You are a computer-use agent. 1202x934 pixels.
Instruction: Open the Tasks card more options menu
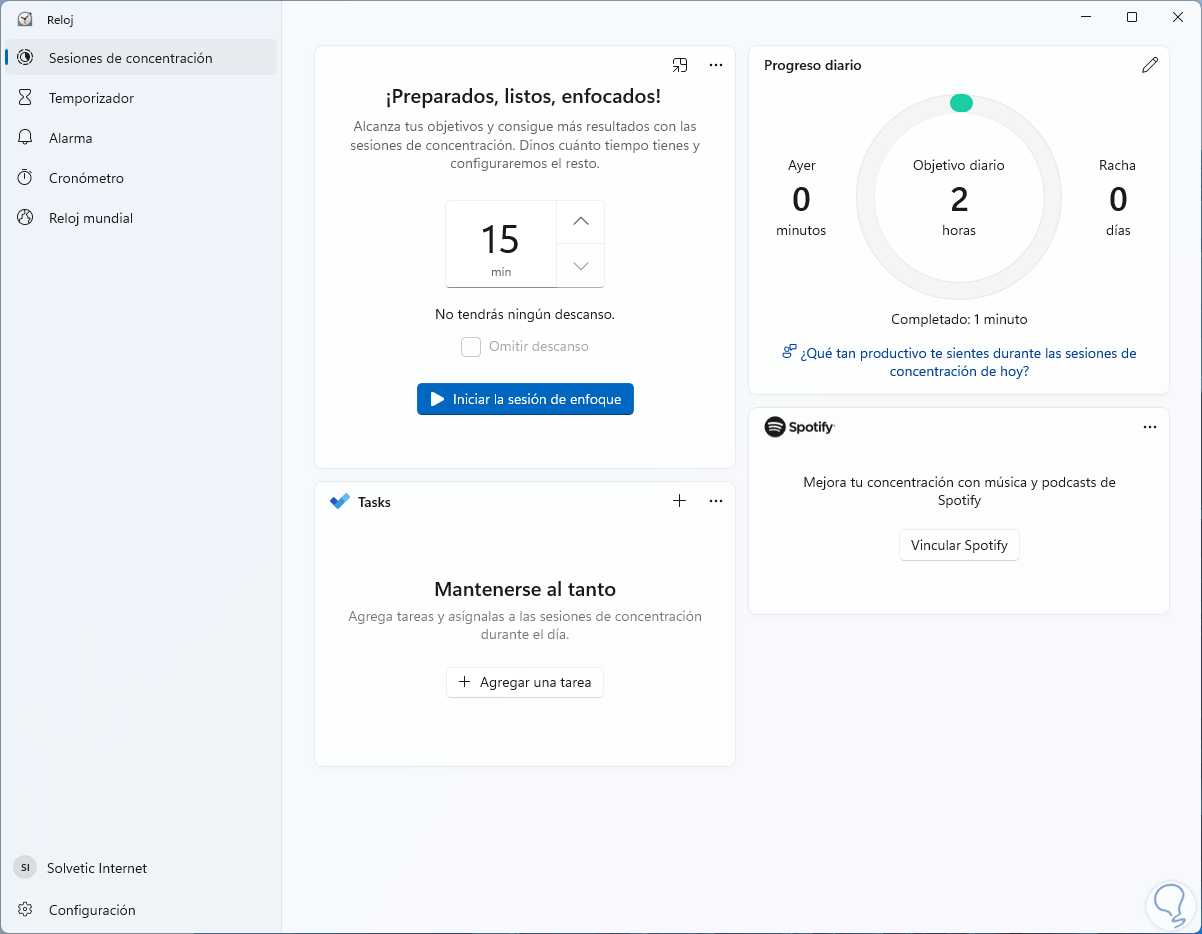(x=716, y=501)
